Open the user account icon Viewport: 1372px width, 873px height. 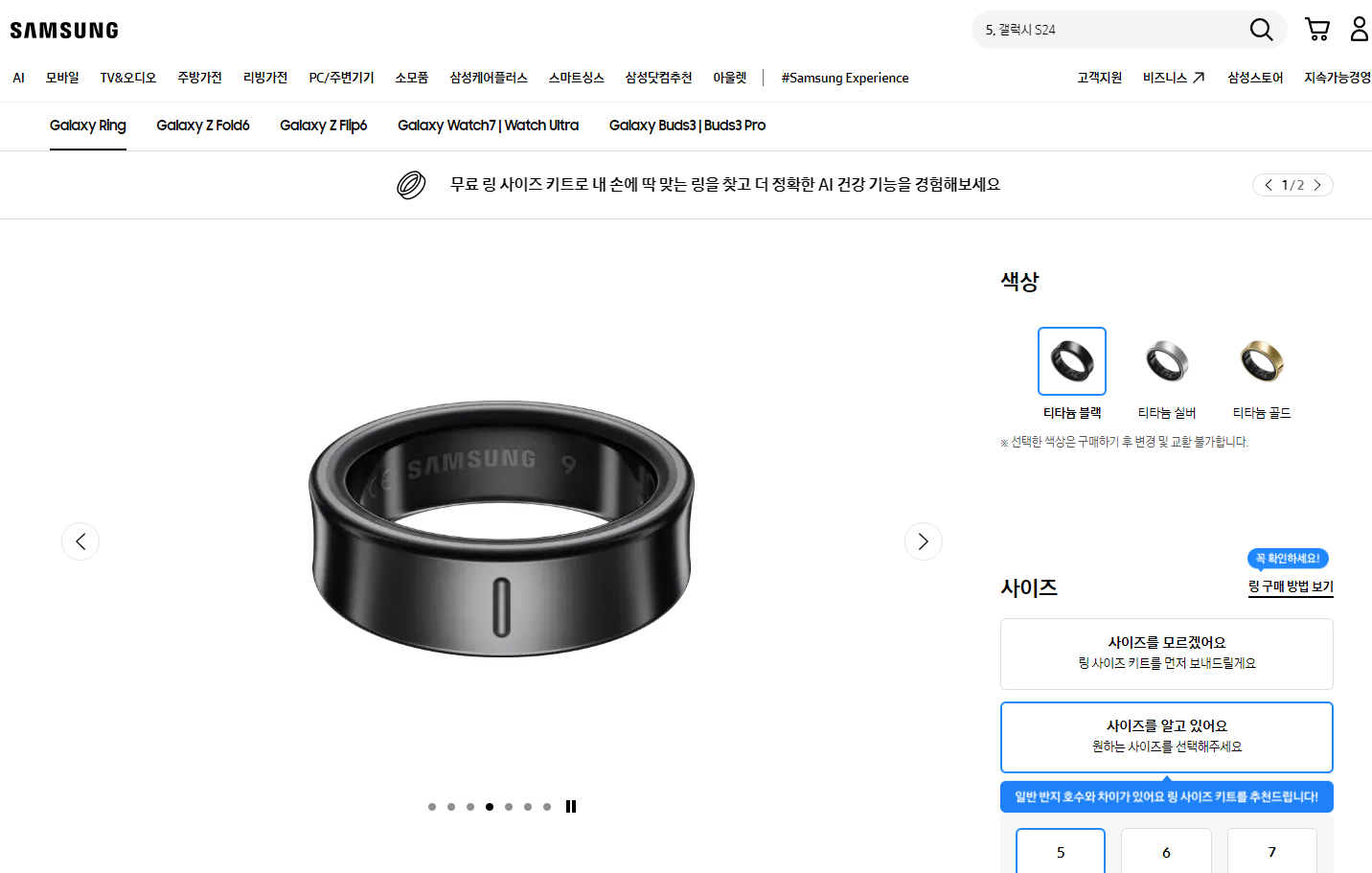(1360, 30)
